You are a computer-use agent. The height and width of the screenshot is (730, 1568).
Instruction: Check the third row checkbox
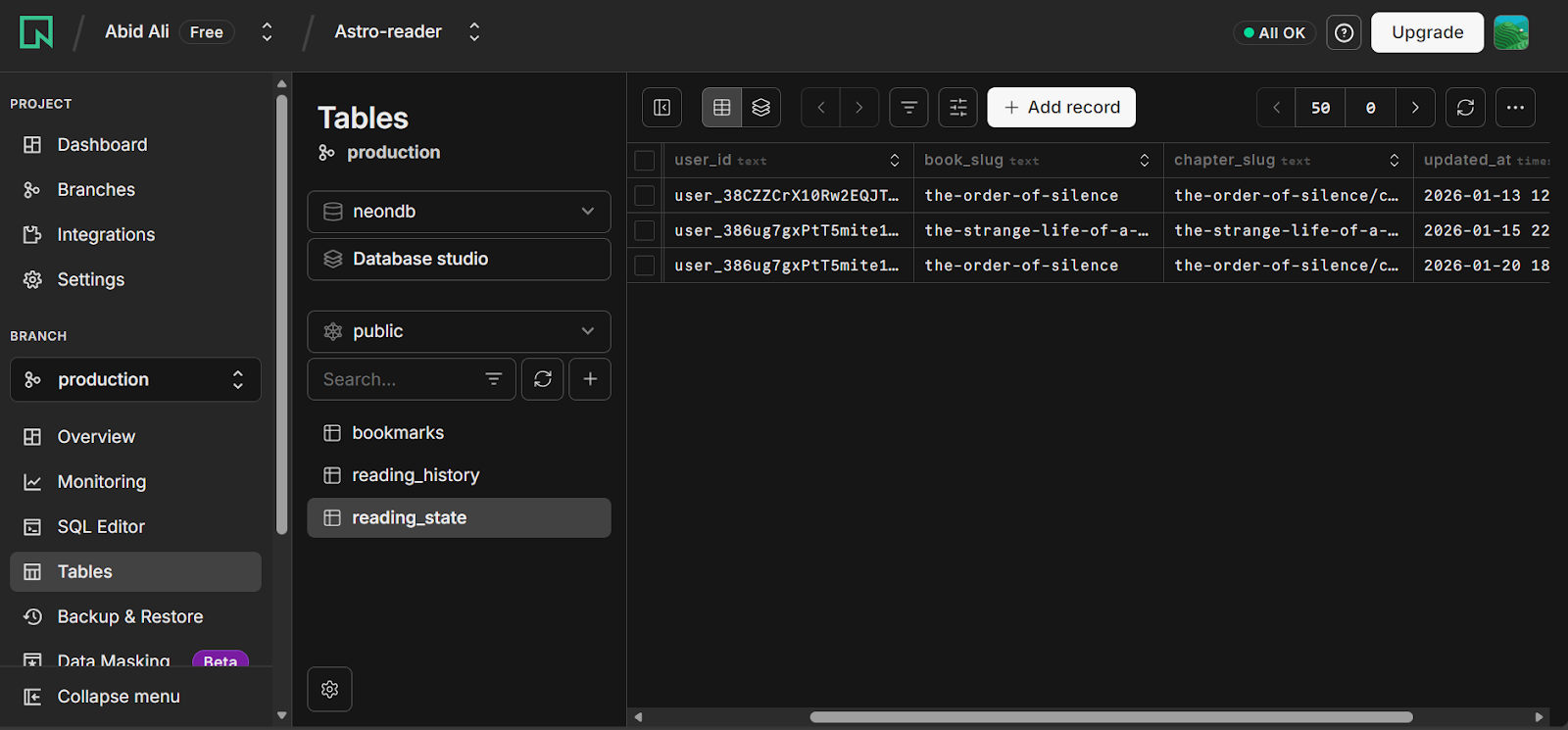(x=645, y=266)
